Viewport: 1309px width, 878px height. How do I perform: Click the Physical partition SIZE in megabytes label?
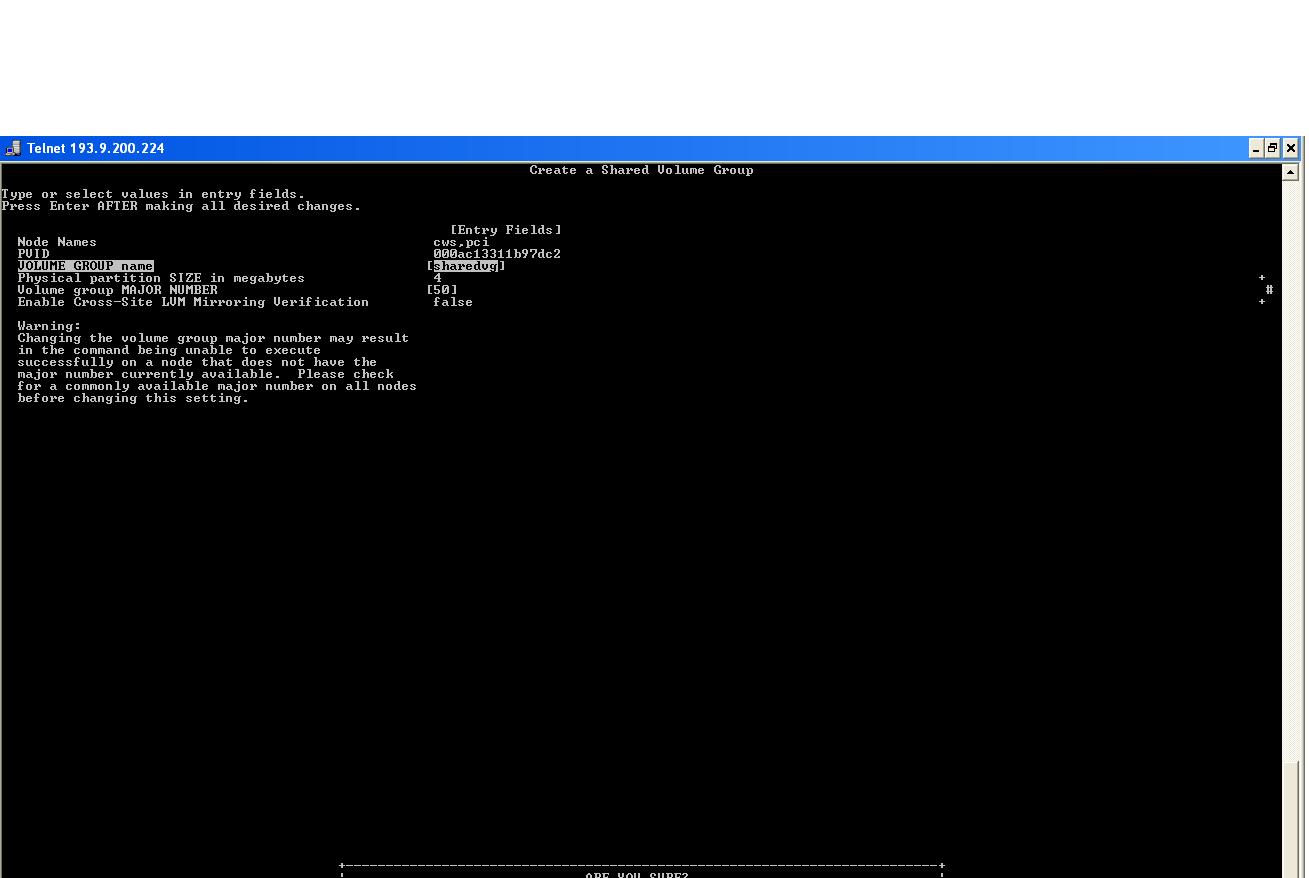[161, 278]
